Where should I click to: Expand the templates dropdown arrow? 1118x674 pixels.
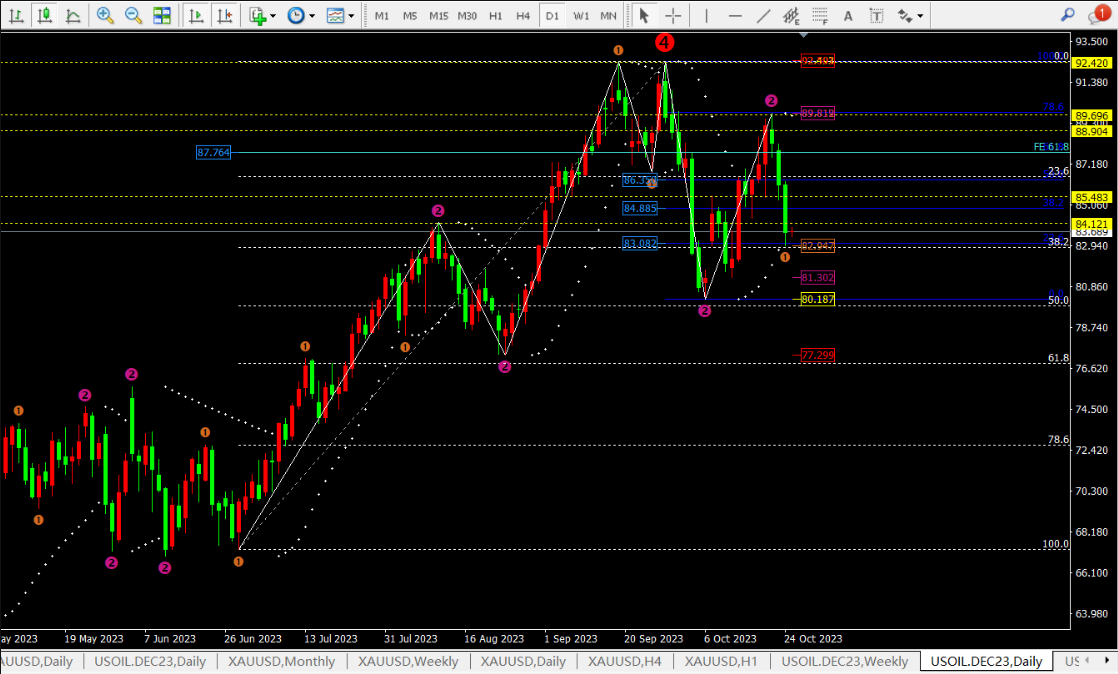351,16
